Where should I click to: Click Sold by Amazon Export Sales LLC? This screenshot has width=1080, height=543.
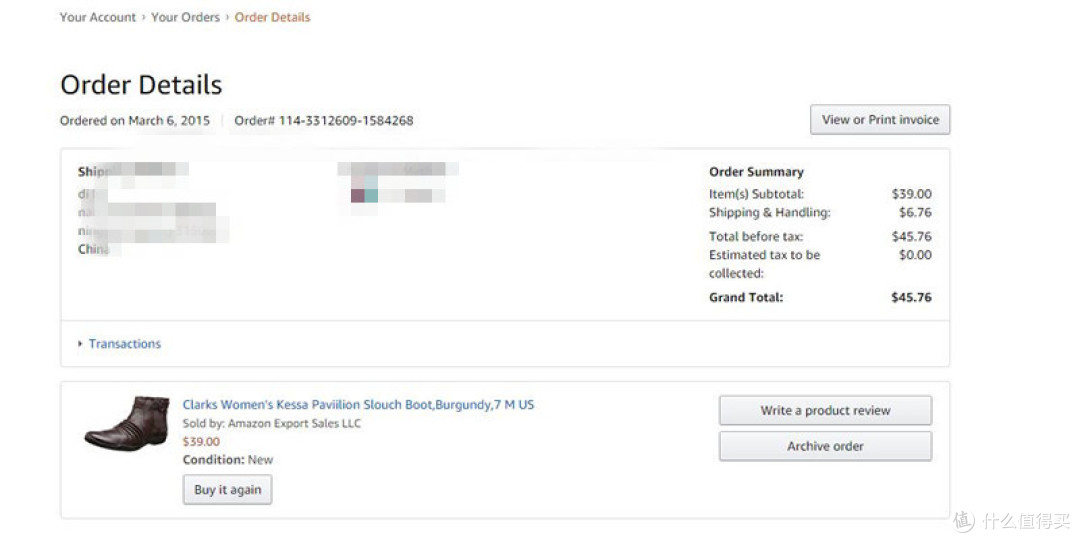[271, 423]
